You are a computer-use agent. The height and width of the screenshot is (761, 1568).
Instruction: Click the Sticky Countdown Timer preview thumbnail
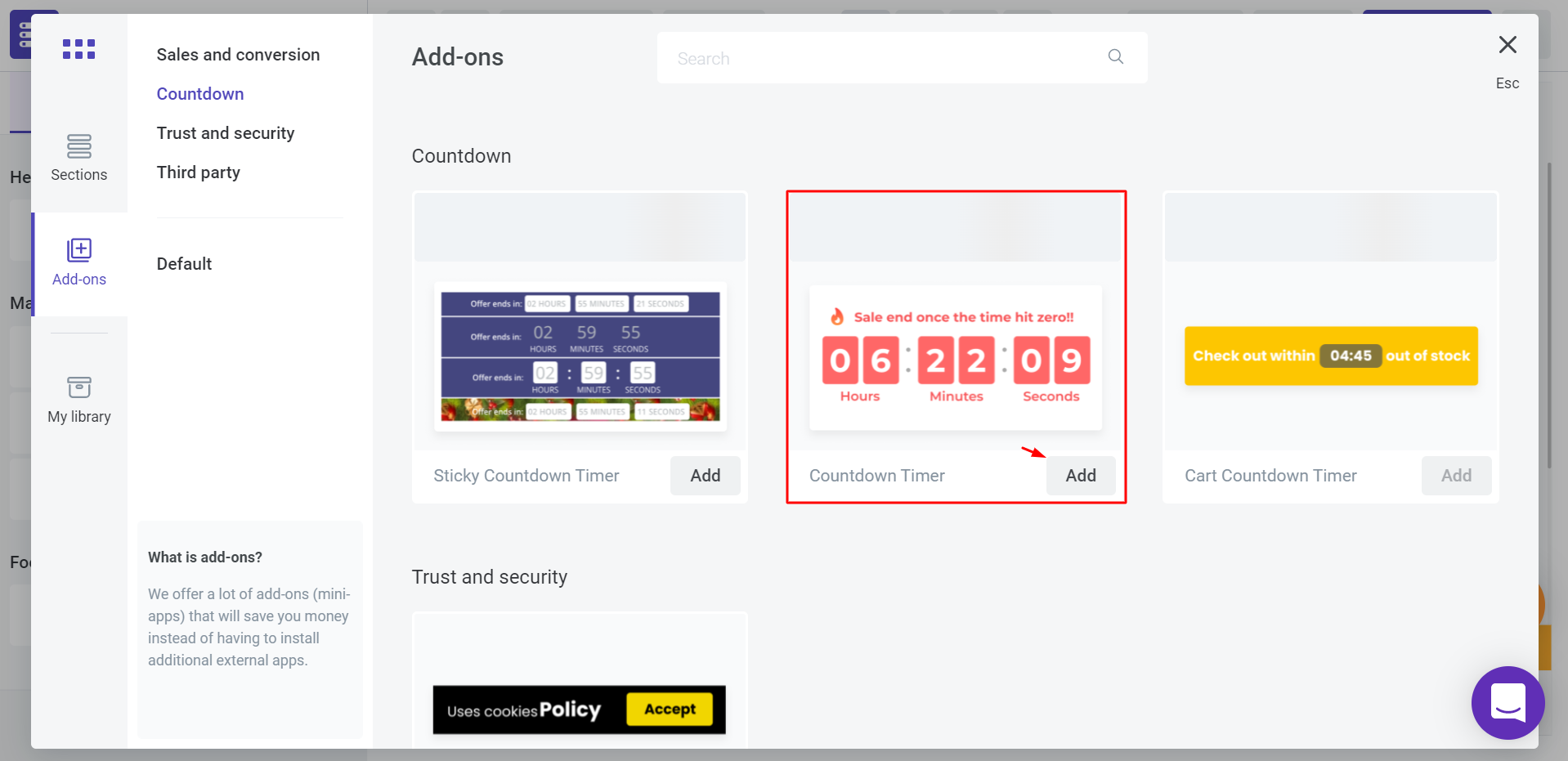coord(580,357)
